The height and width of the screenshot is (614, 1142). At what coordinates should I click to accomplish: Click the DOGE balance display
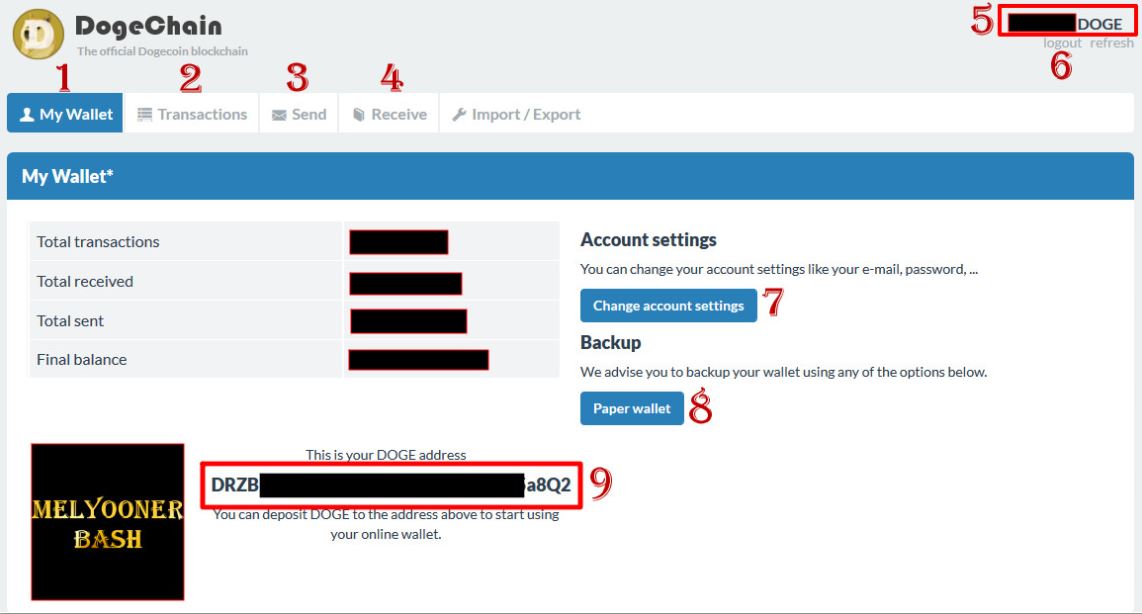(1067, 23)
